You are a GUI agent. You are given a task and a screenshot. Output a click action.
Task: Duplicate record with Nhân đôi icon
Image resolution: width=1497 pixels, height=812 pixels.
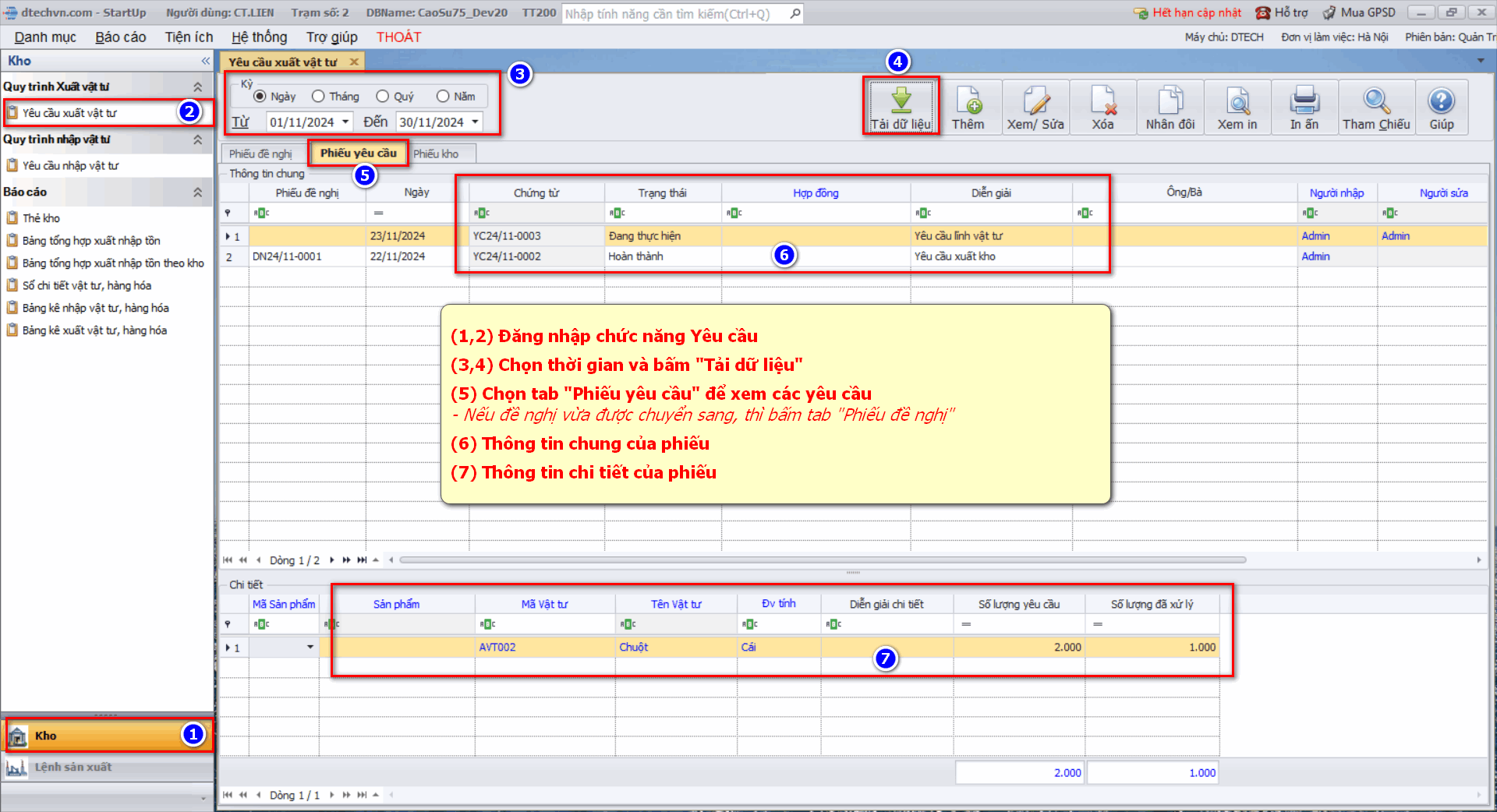point(1170,101)
